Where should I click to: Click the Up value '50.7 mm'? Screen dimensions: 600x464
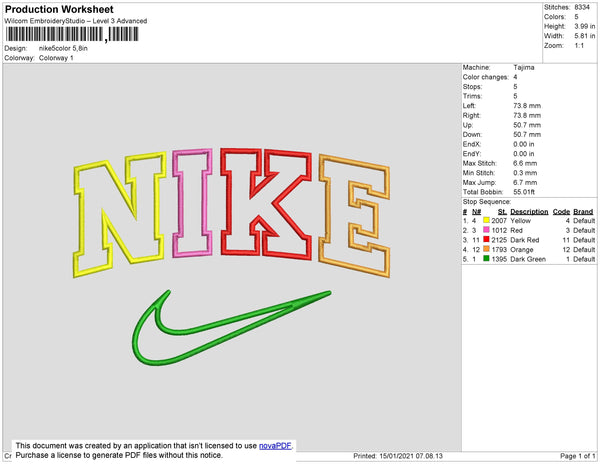point(527,125)
